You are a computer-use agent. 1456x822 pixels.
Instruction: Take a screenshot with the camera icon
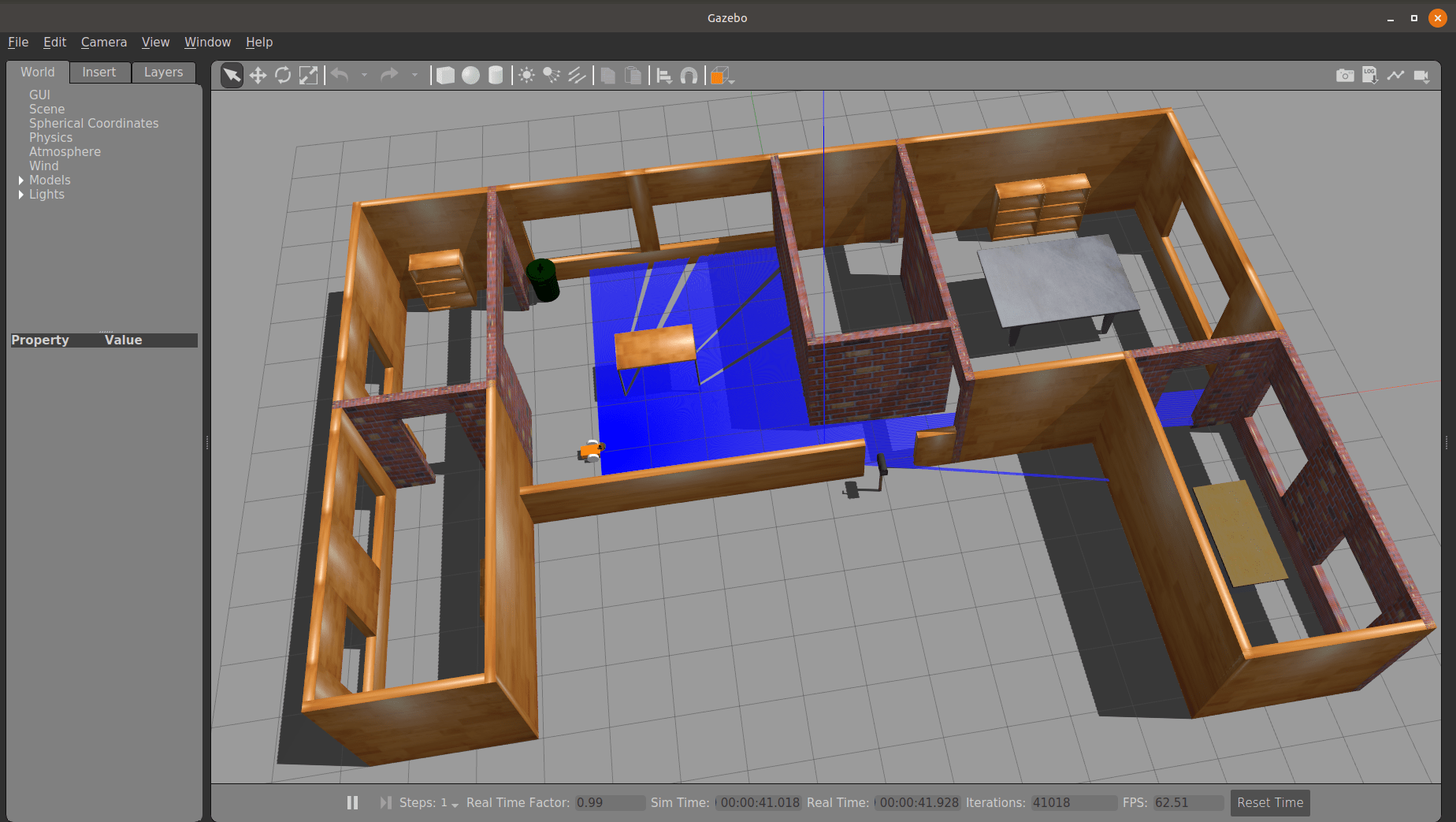pyautogui.click(x=1345, y=75)
